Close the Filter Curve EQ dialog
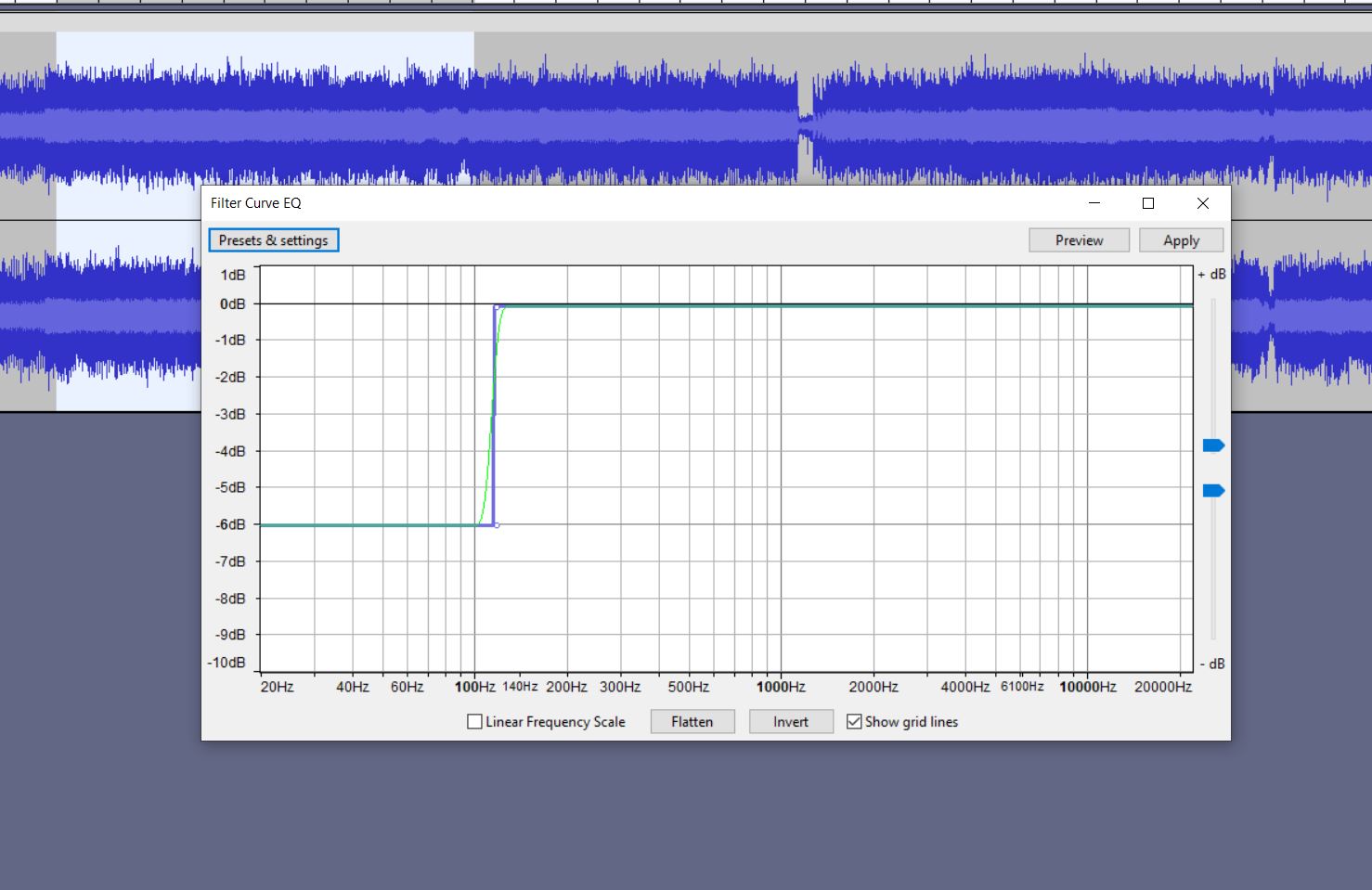1372x890 pixels. click(x=1202, y=203)
